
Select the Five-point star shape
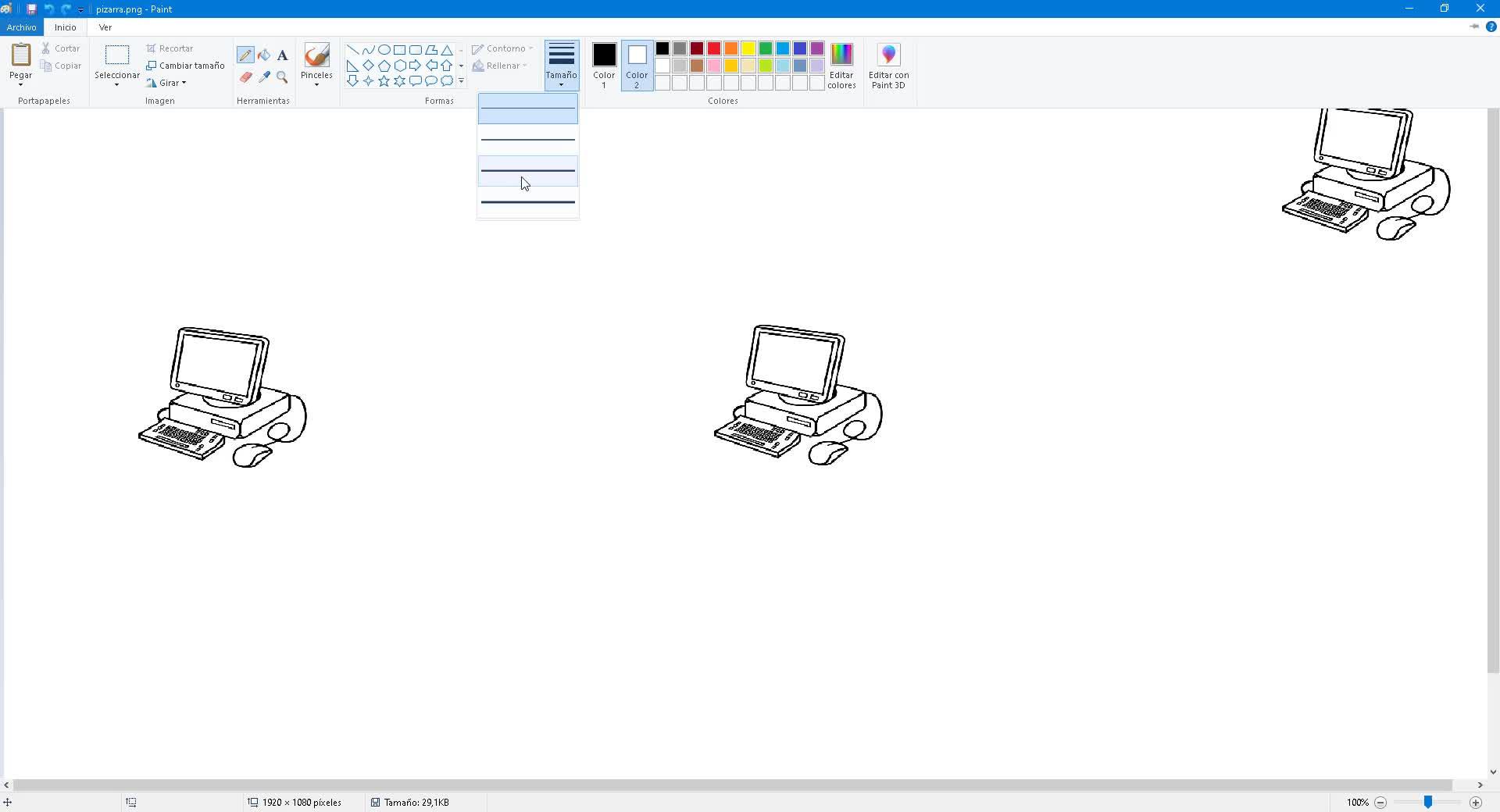tap(384, 80)
